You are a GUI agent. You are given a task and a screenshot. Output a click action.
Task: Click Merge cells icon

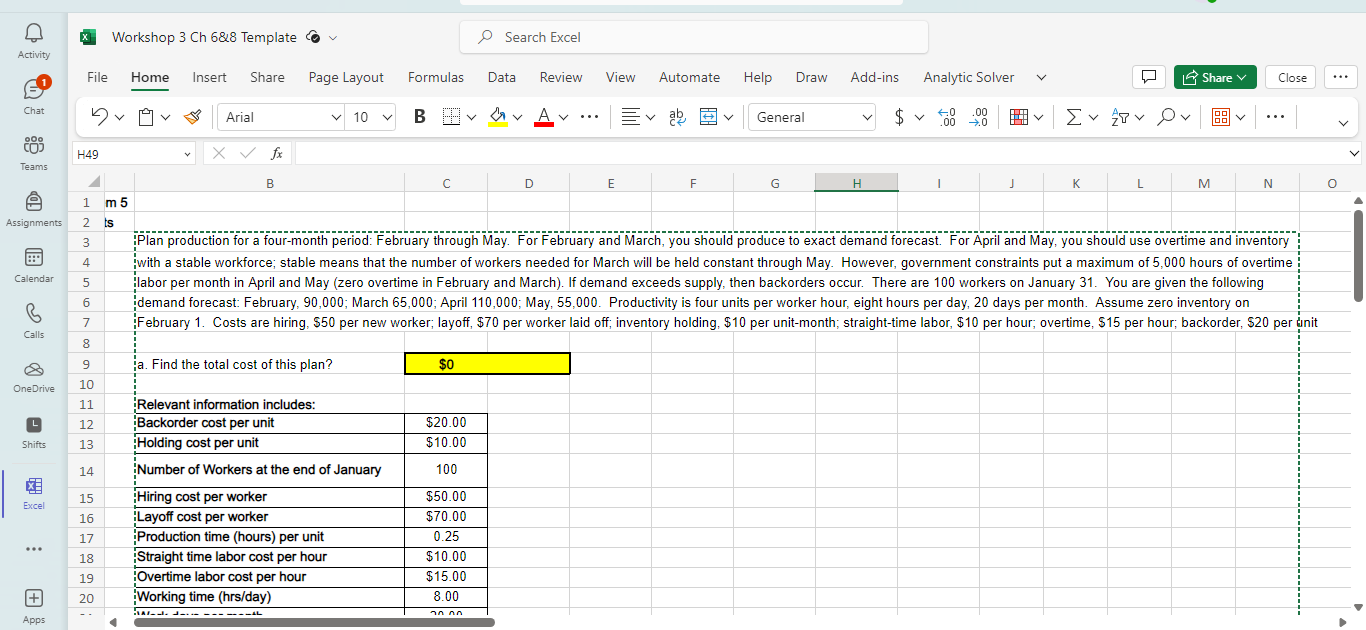coord(708,117)
